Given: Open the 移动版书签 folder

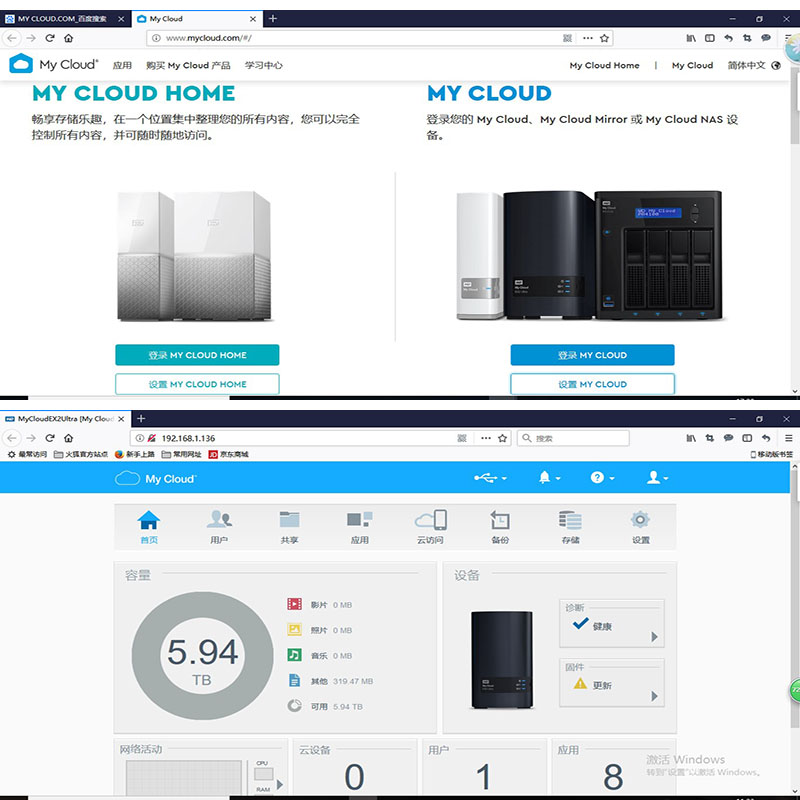Looking at the screenshot, I should tap(771, 454).
